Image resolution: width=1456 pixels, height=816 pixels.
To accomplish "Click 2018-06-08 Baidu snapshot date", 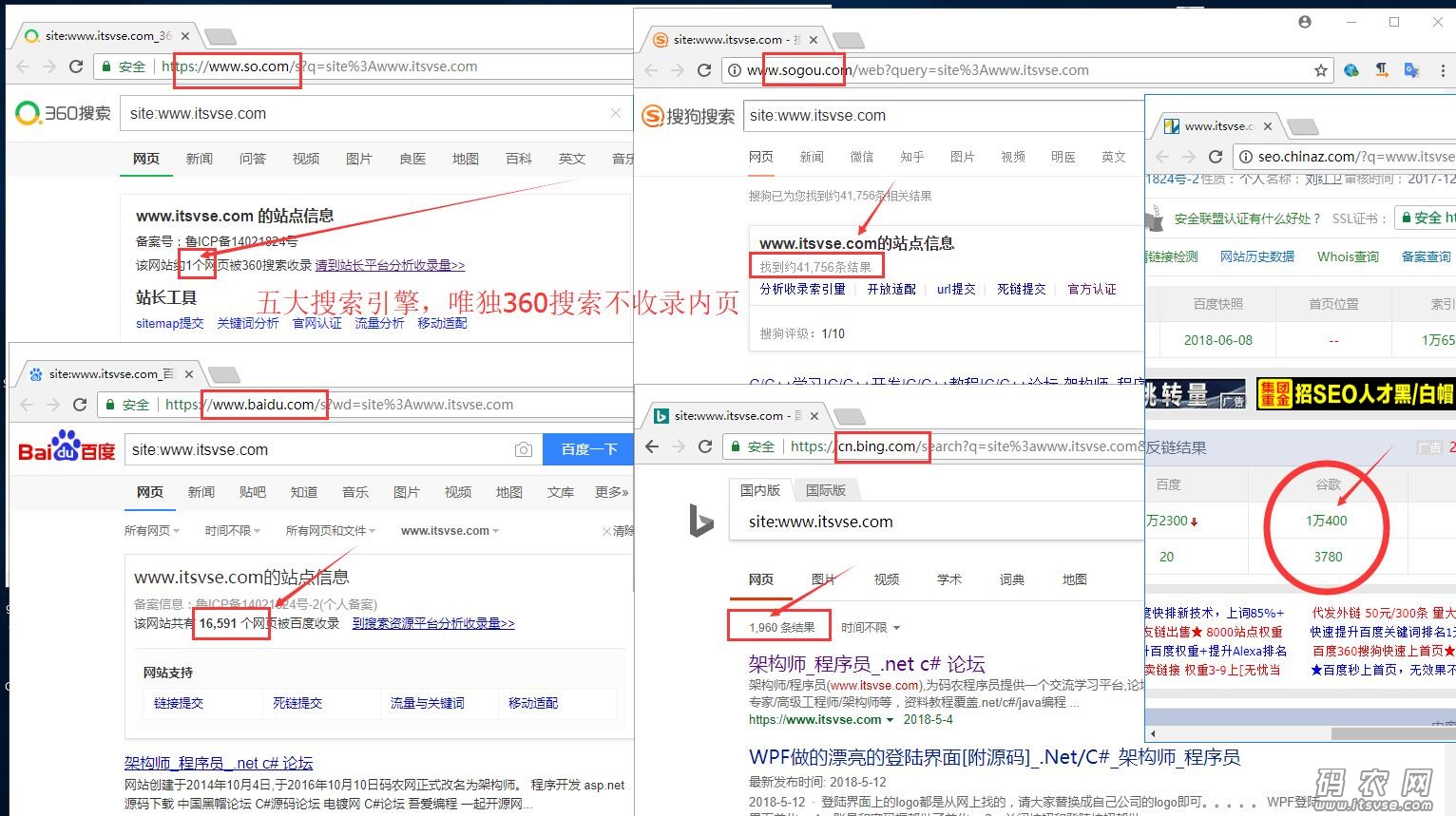I will pos(1218,340).
